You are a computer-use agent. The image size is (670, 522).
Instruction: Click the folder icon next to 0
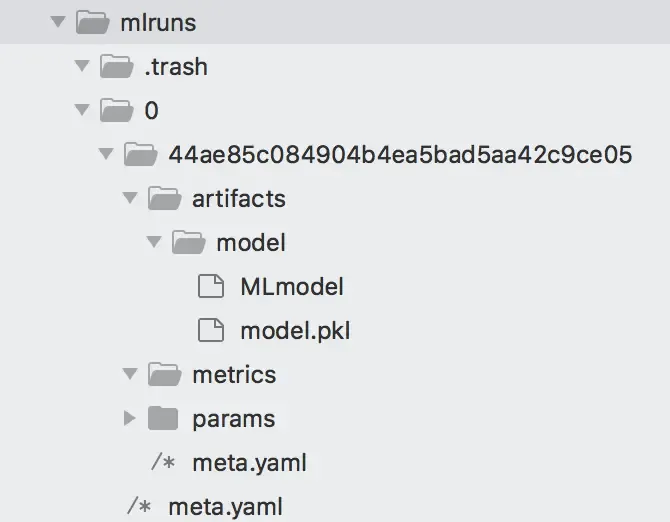116,110
